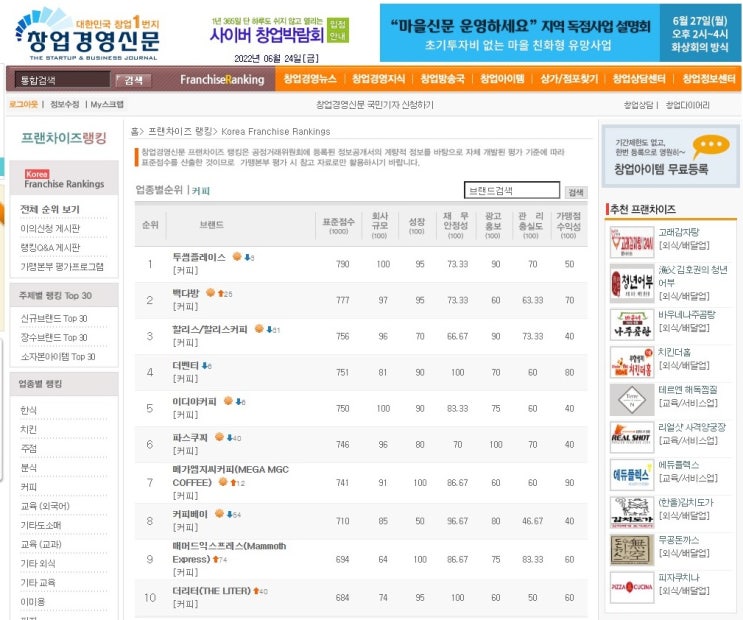Open the 상가/점포찾기 menu
Viewport: 743px width, 620px height.
tap(569, 79)
